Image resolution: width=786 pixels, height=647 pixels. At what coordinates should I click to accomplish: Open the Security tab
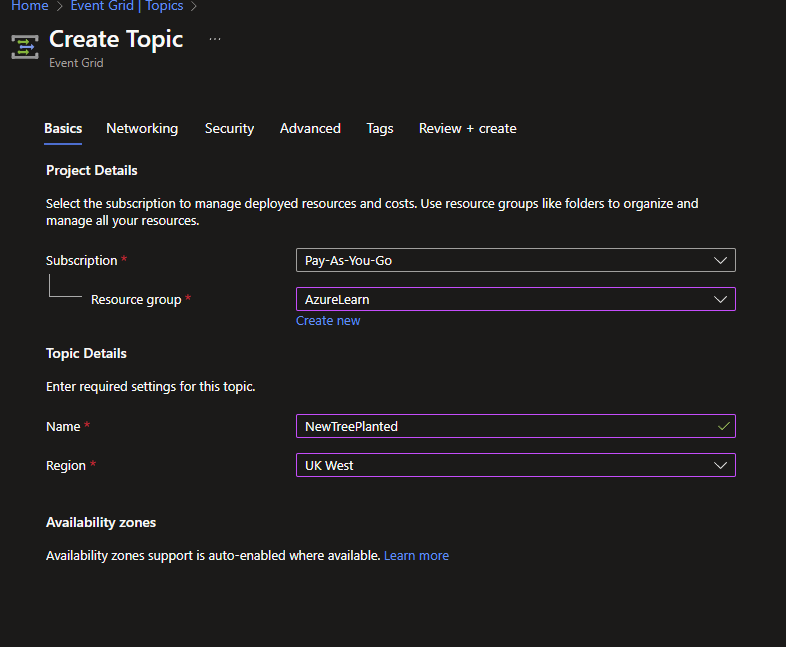point(229,128)
